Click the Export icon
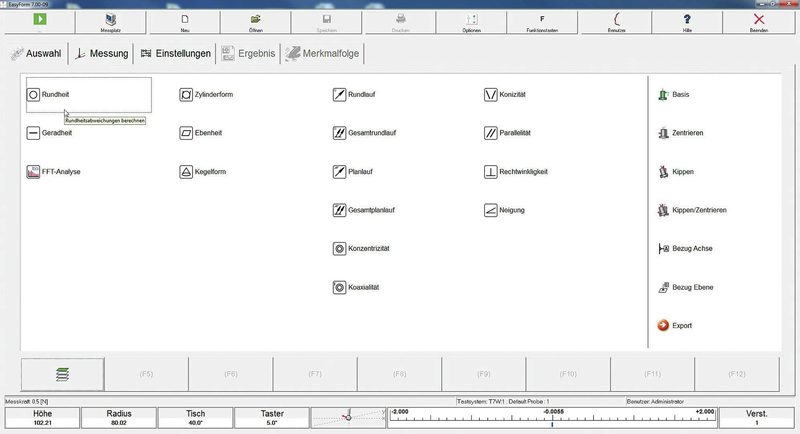 coord(663,326)
